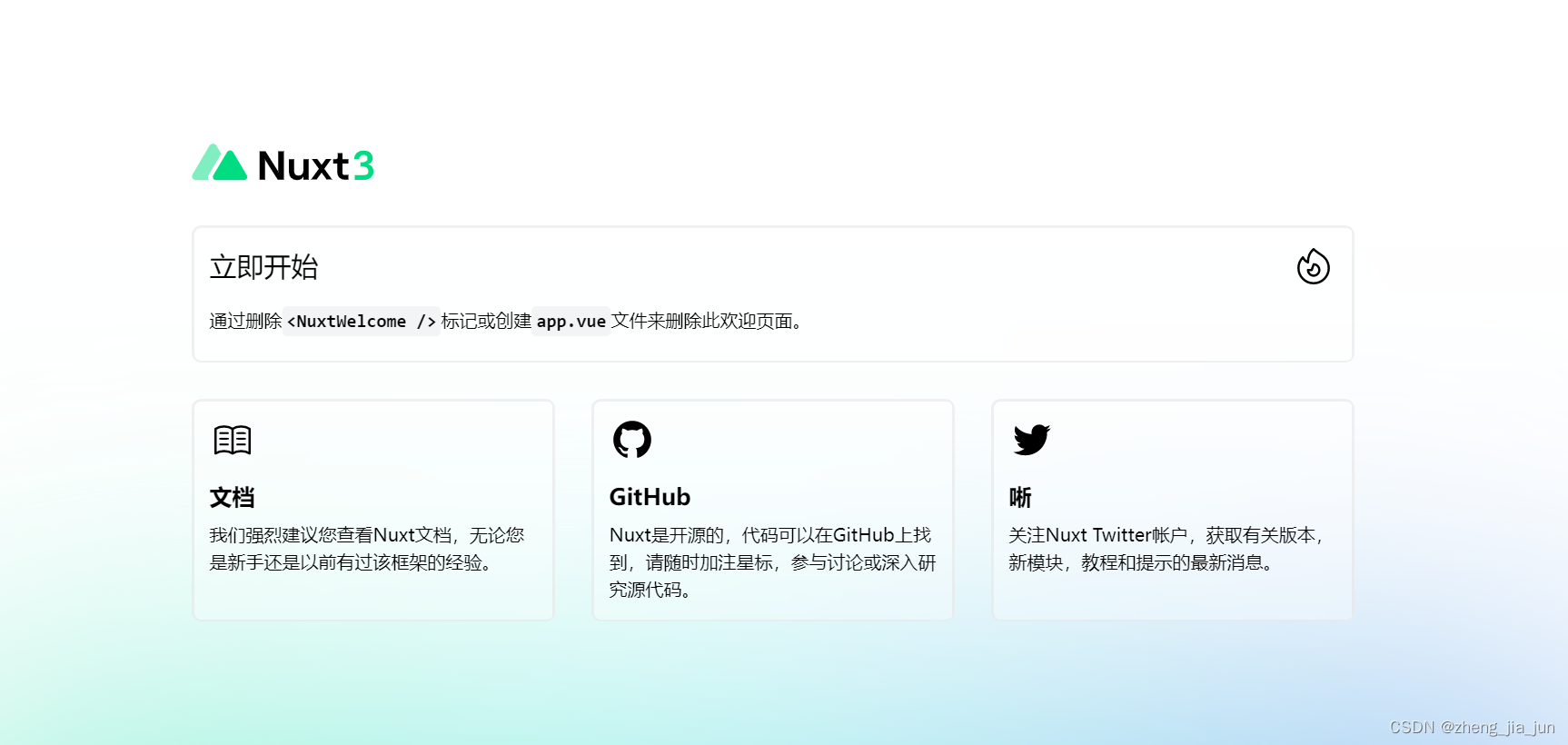The height and width of the screenshot is (745, 1568).
Task: Click the flame icon in the 立即开始 card
Action: pyautogui.click(x=1313, y=266)
